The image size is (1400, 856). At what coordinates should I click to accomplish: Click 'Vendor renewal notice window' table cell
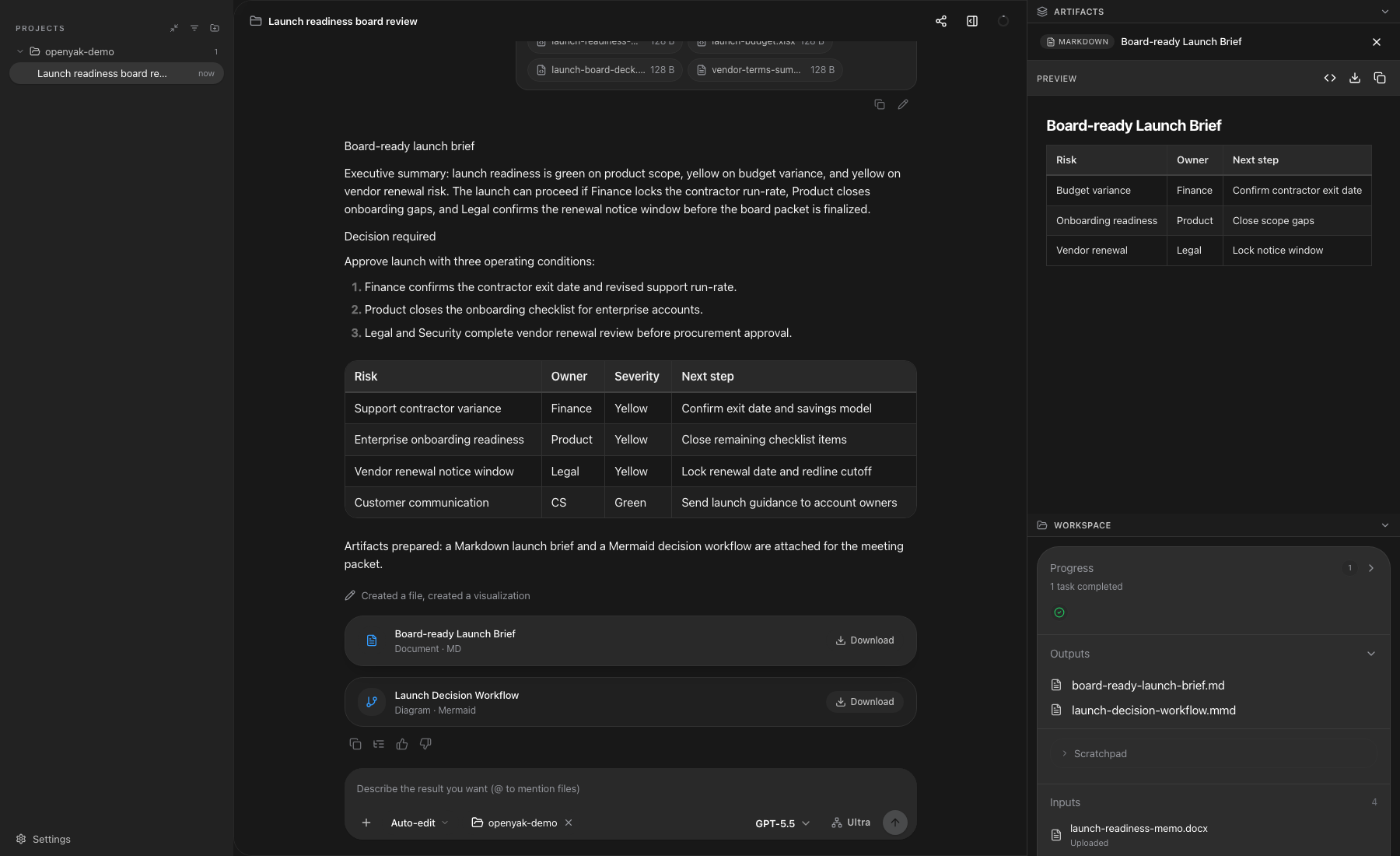click(443, 472)
